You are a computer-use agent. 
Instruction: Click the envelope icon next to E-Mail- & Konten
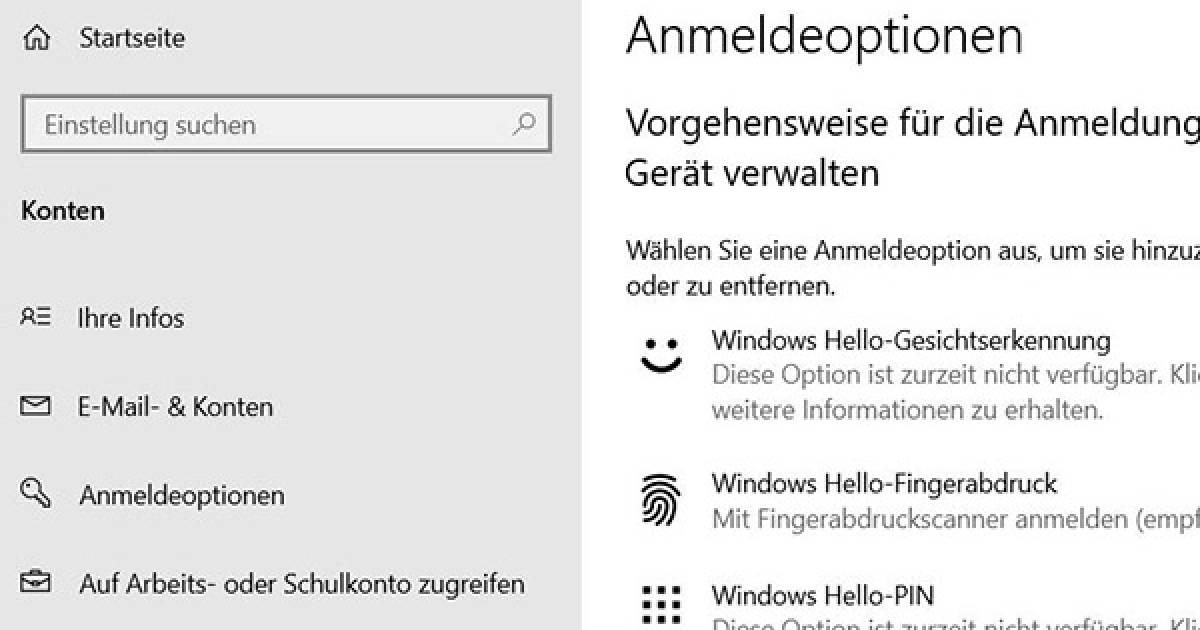coord(36,406)
